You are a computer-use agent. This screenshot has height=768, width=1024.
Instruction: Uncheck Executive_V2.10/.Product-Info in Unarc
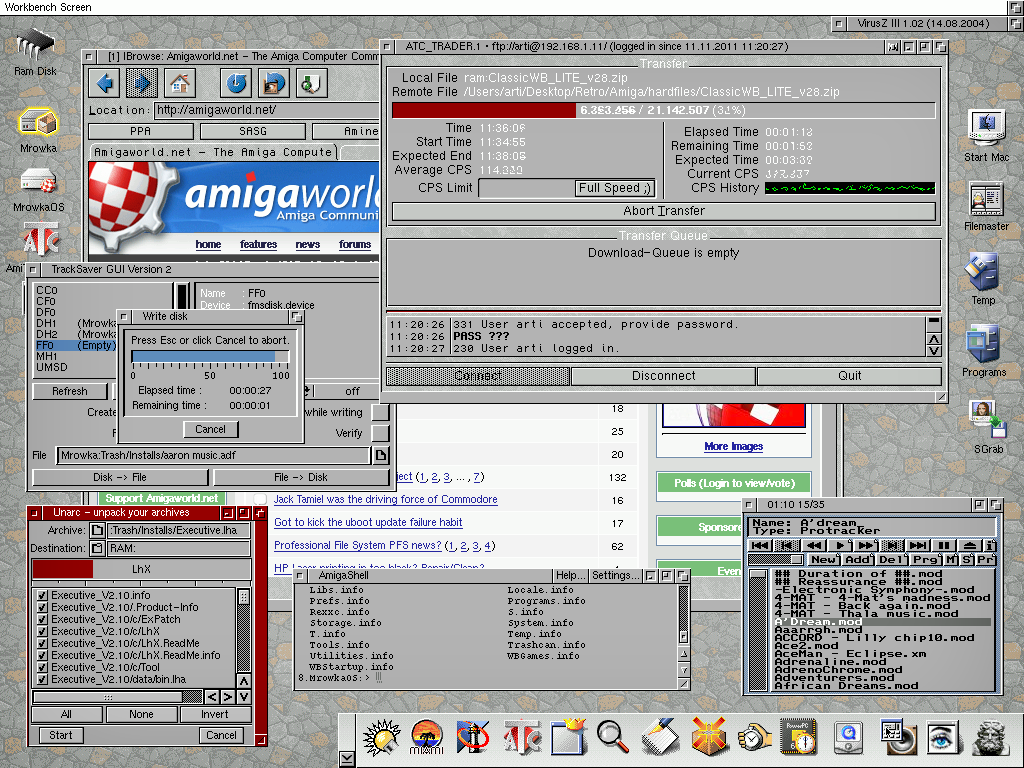click(x=42, y=607)
